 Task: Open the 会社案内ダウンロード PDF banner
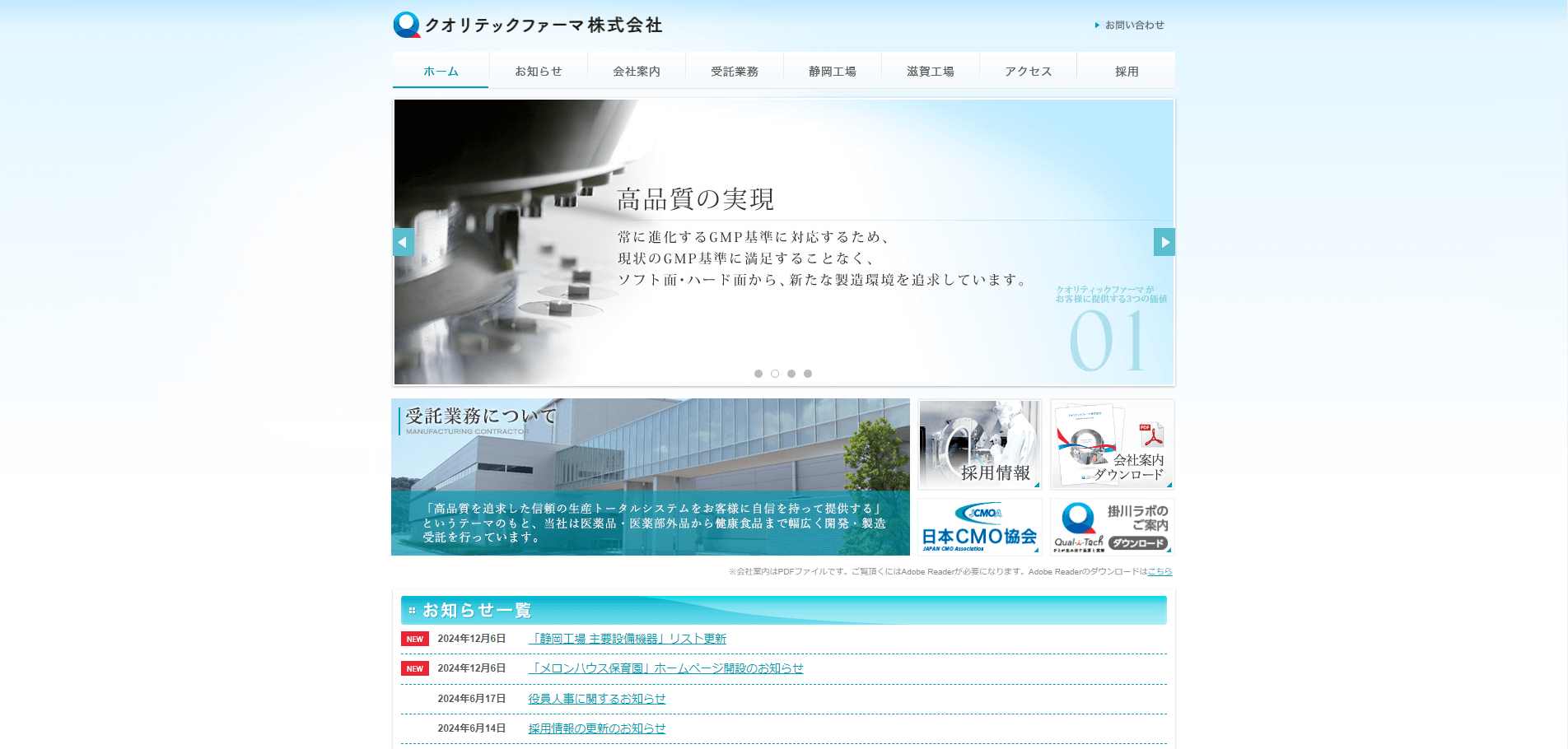click(1112, 444)
